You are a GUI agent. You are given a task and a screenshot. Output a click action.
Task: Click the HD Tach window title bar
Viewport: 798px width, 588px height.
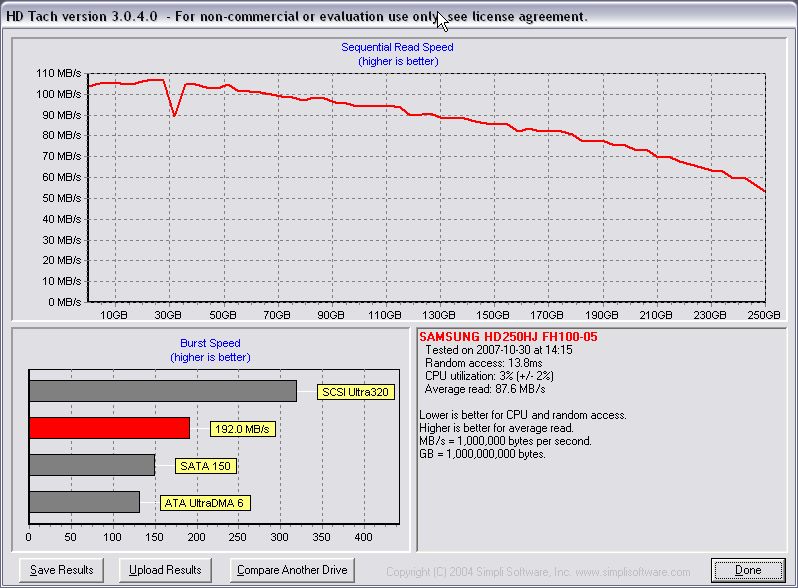[300, 16]
